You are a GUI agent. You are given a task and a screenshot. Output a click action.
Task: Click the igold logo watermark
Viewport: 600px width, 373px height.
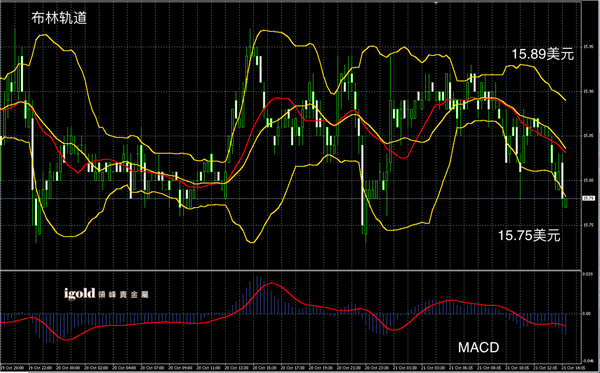coord(80,294)
